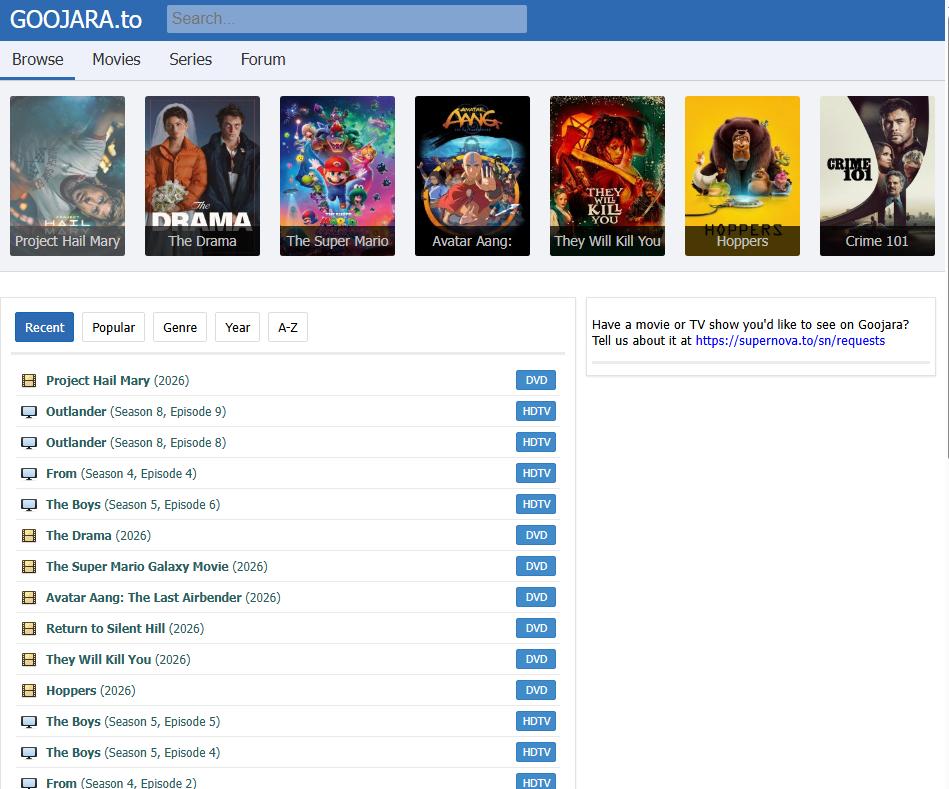This screenshot has width=949, height=789.
Task: Open The Super Mario Galaxy Movie link
Action: click(x=157, y=566)
